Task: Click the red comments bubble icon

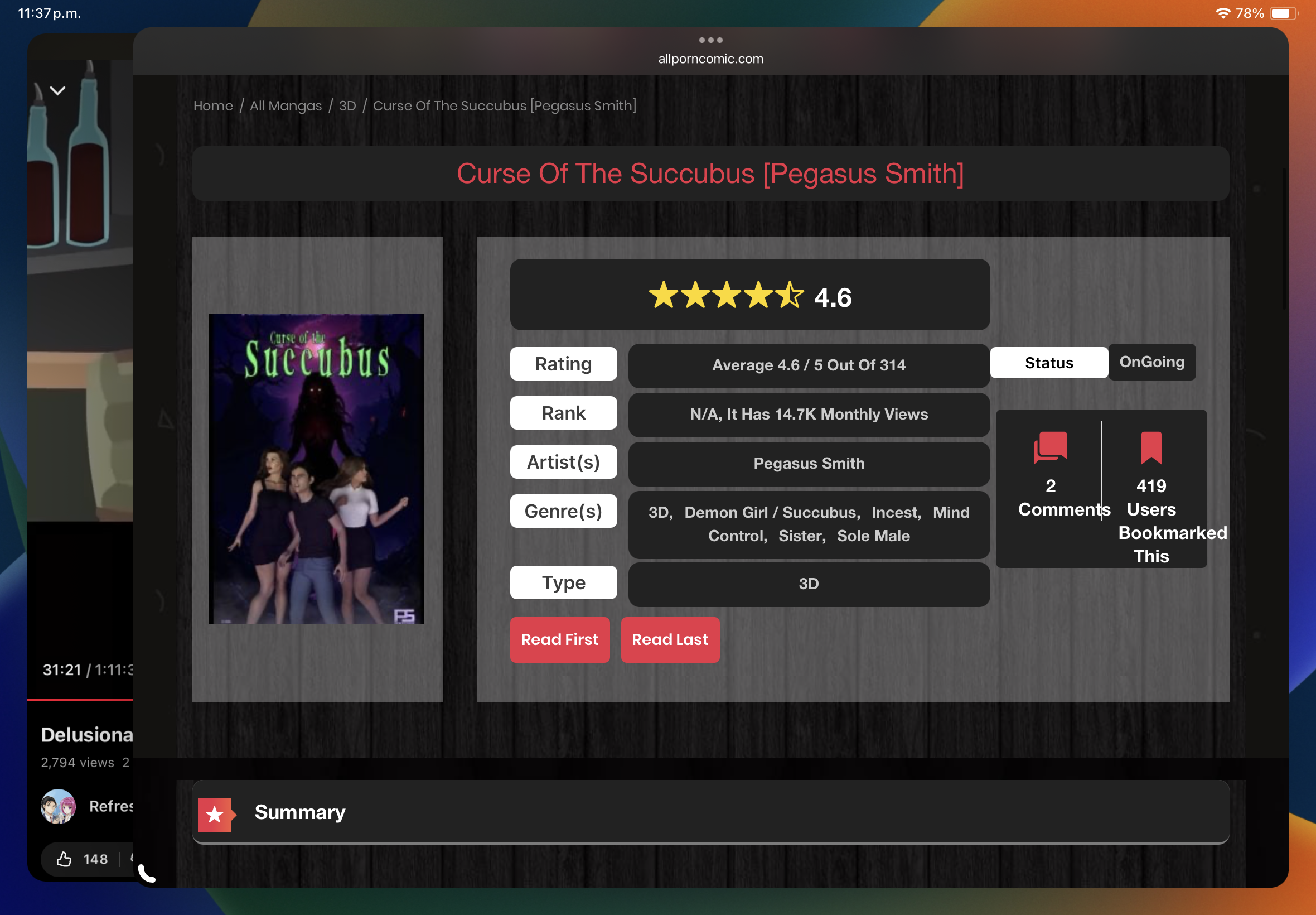Action: (1049, 448)
